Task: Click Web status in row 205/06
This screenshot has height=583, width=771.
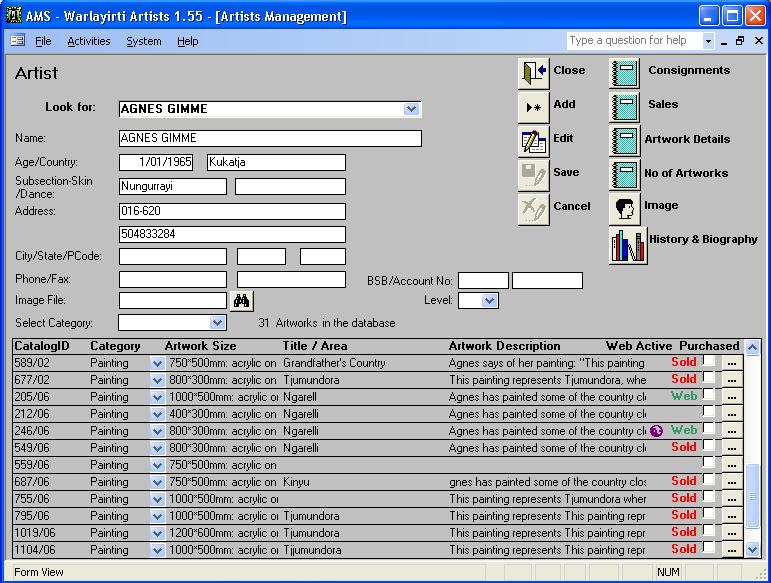Action: pos(683,396)
